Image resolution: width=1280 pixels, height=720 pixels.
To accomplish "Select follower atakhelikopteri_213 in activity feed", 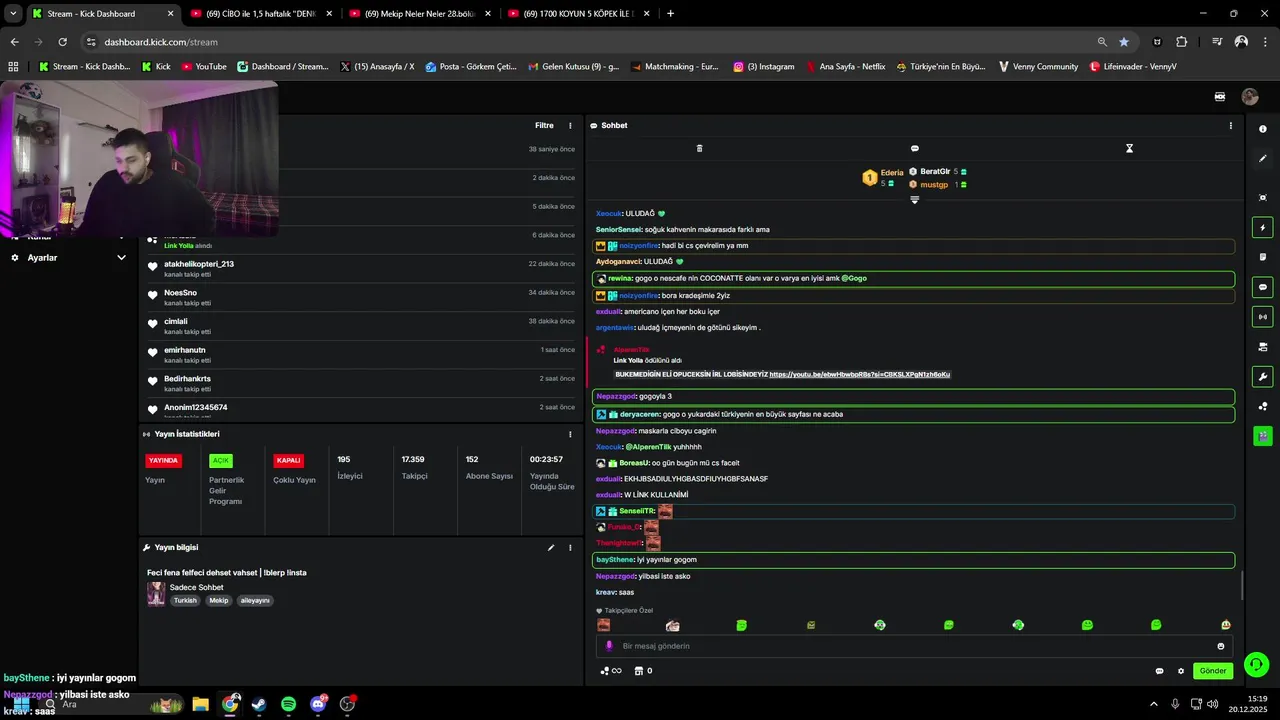I will 199,264.
